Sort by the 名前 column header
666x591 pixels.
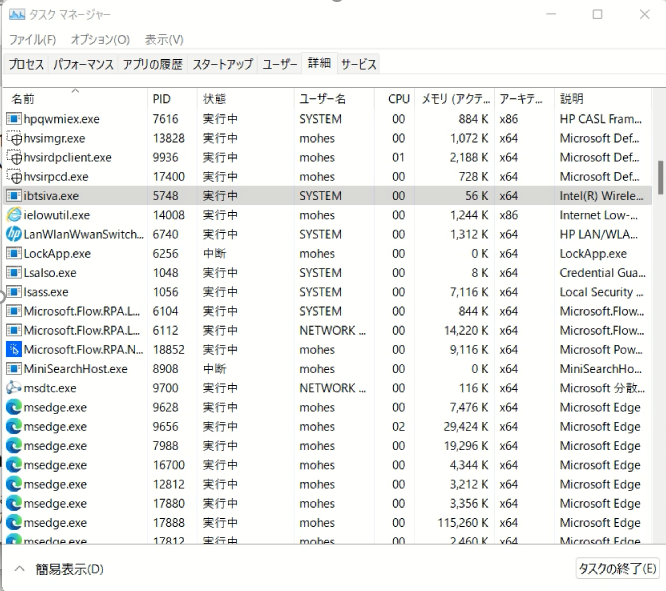(x=76, y=99)
